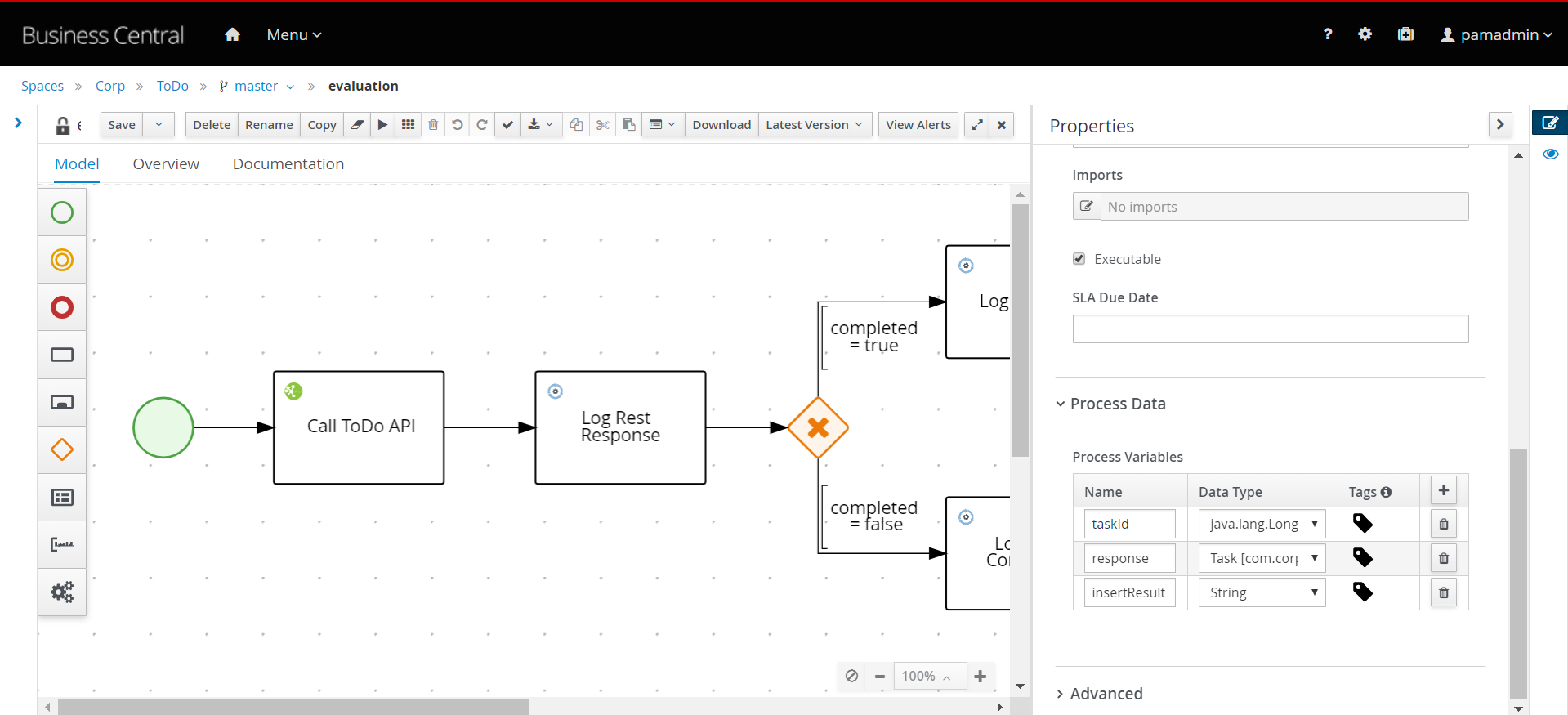Click the eraser clear icon in toolbar

click(357, 125)
